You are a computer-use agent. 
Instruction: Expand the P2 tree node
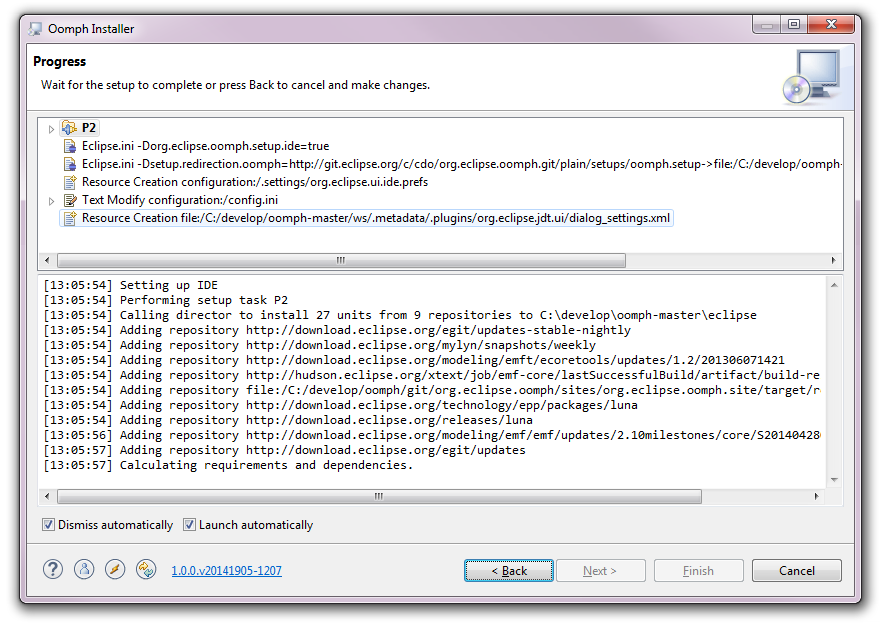(x=51, y=129)
